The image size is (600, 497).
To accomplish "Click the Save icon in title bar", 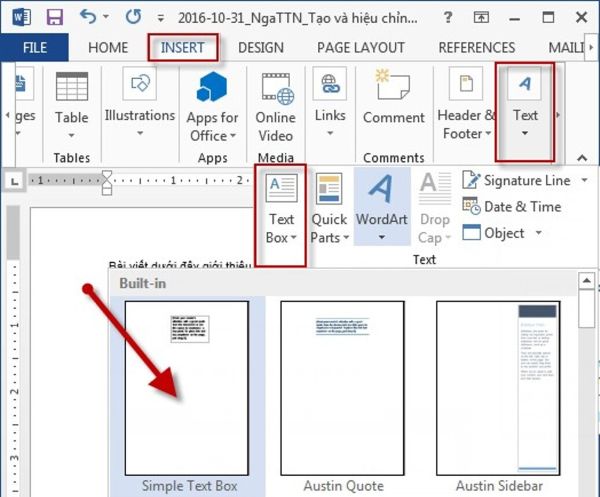I will pos(55,17).
